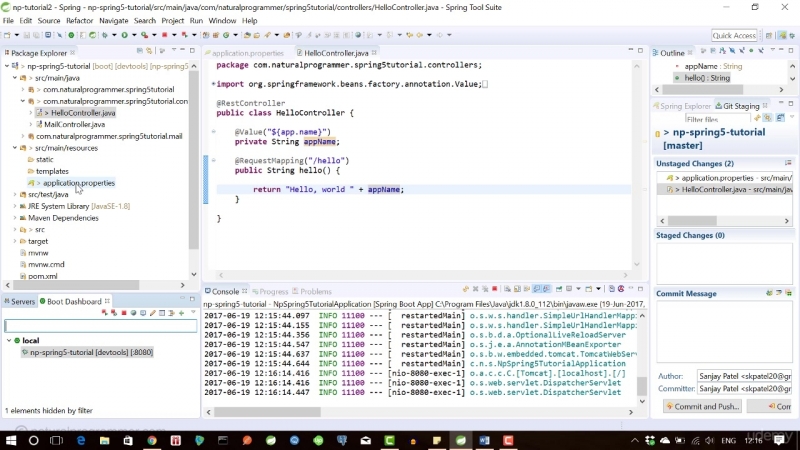This screenshot has height=450, width=800.
Task: Select MailController.java in Package Explorer
Action: pos(74,124)
